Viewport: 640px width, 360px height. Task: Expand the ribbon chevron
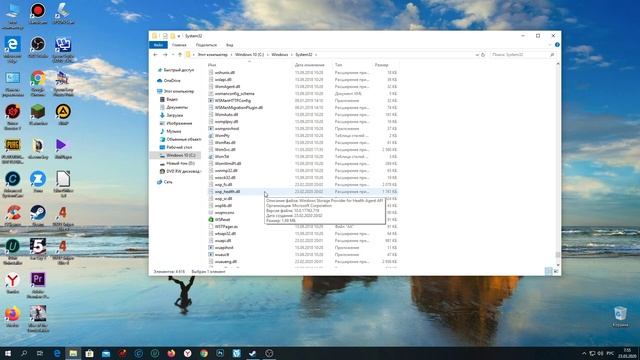[550, 45]
